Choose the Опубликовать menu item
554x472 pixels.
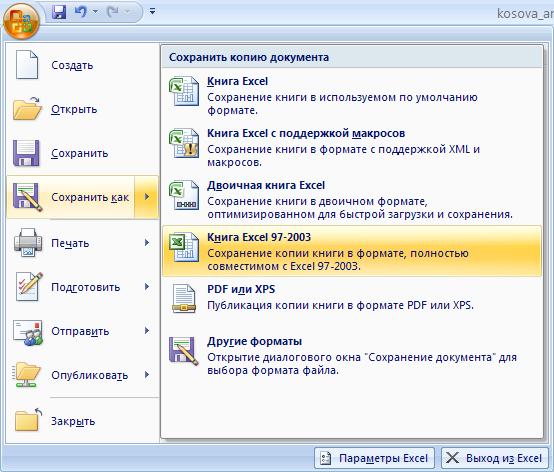pyautogui.click(x=83, y=375)
